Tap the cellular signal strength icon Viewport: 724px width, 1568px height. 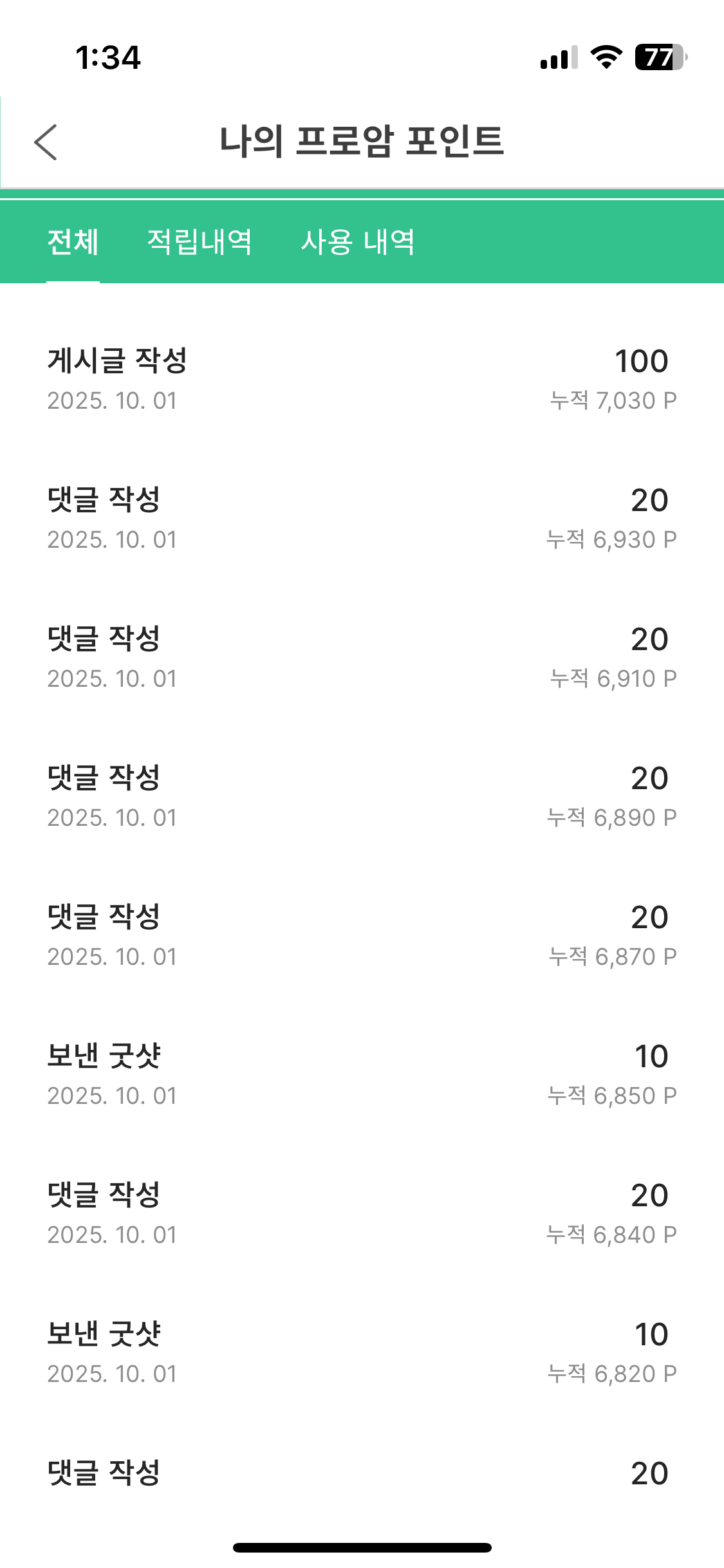559,58
